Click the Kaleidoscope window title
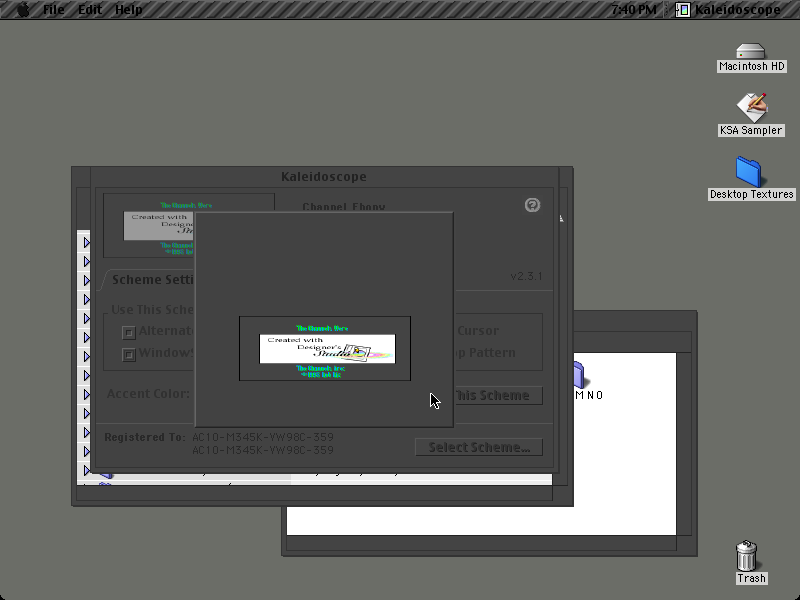The image size is (800, 600). [x=323, y=177]
